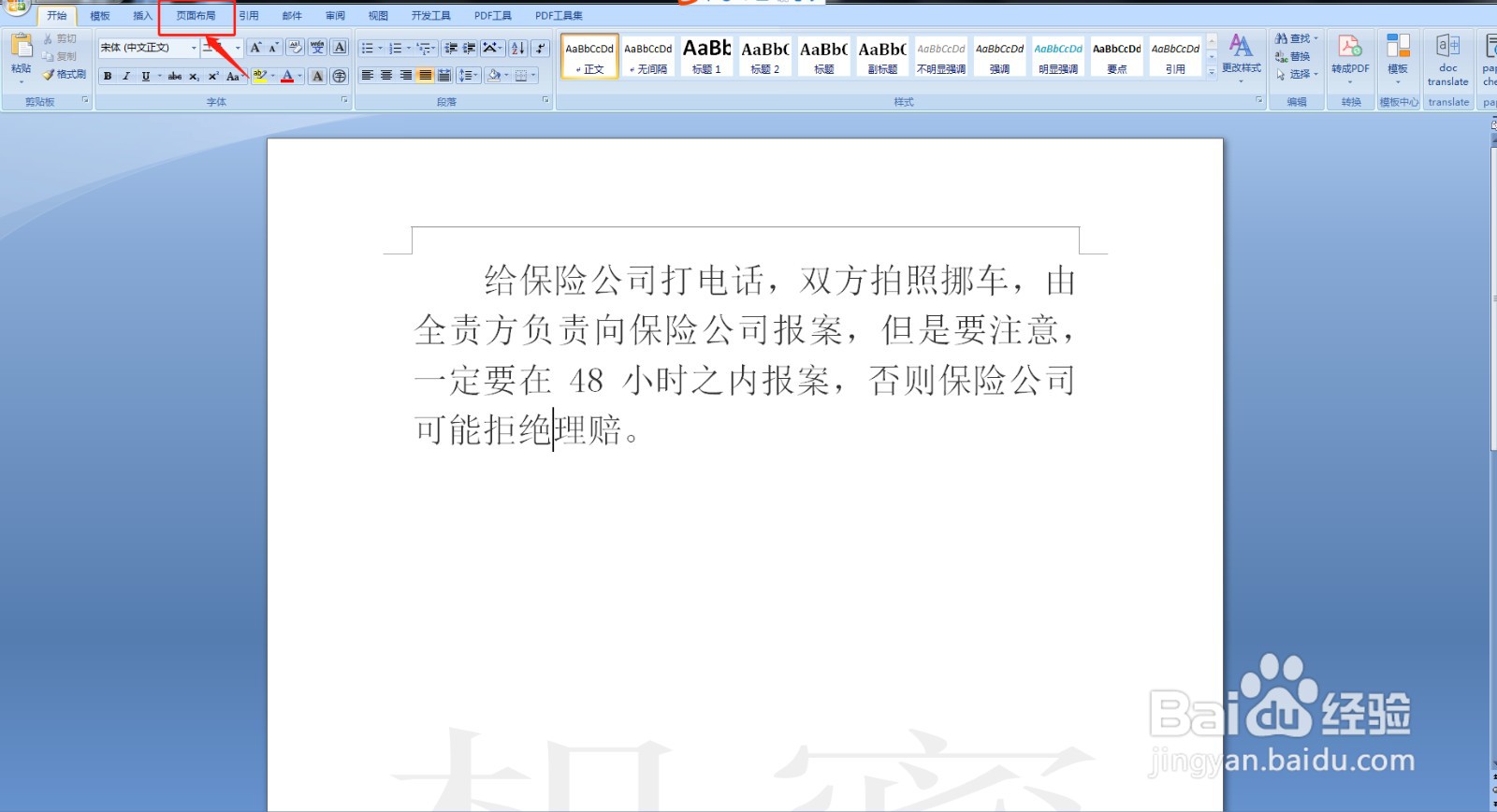Viewport: 1497px width, 812px height.
Task: Expand the Paragraph (段落) dialog launcher
Action: (545, 100)
